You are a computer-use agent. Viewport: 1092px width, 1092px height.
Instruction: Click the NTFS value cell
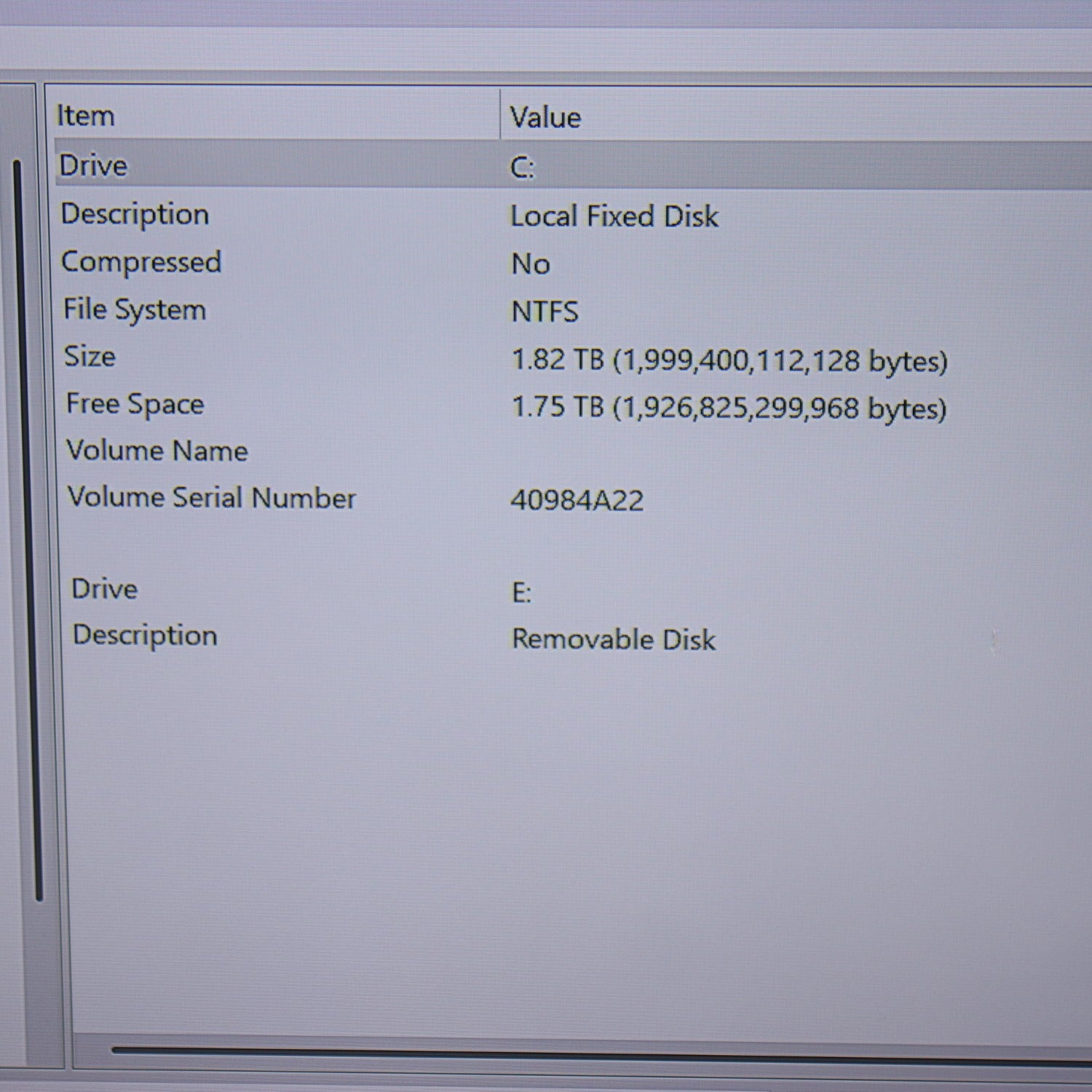tap(545, 312)
